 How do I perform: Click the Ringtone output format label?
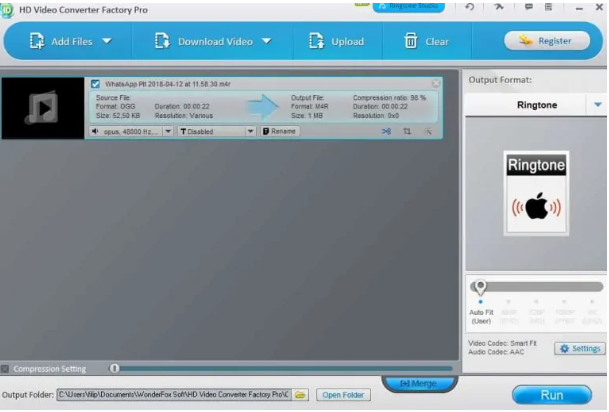click(537, 105)
